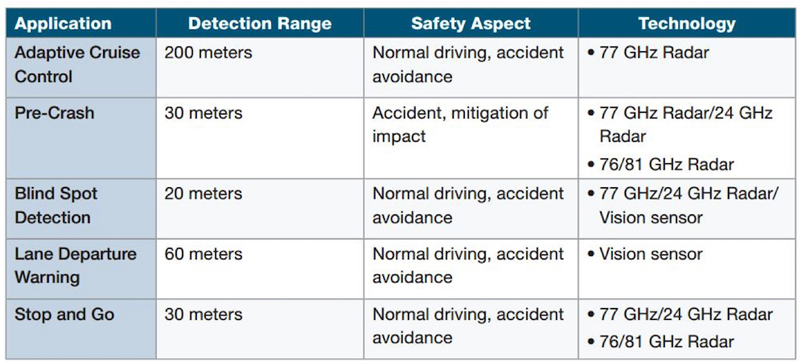Click Pre-Crash's 76/81 GHz Radar bullet
This screenshot has width=800, height=364.
pyautogui.click(x=660, y=164)
